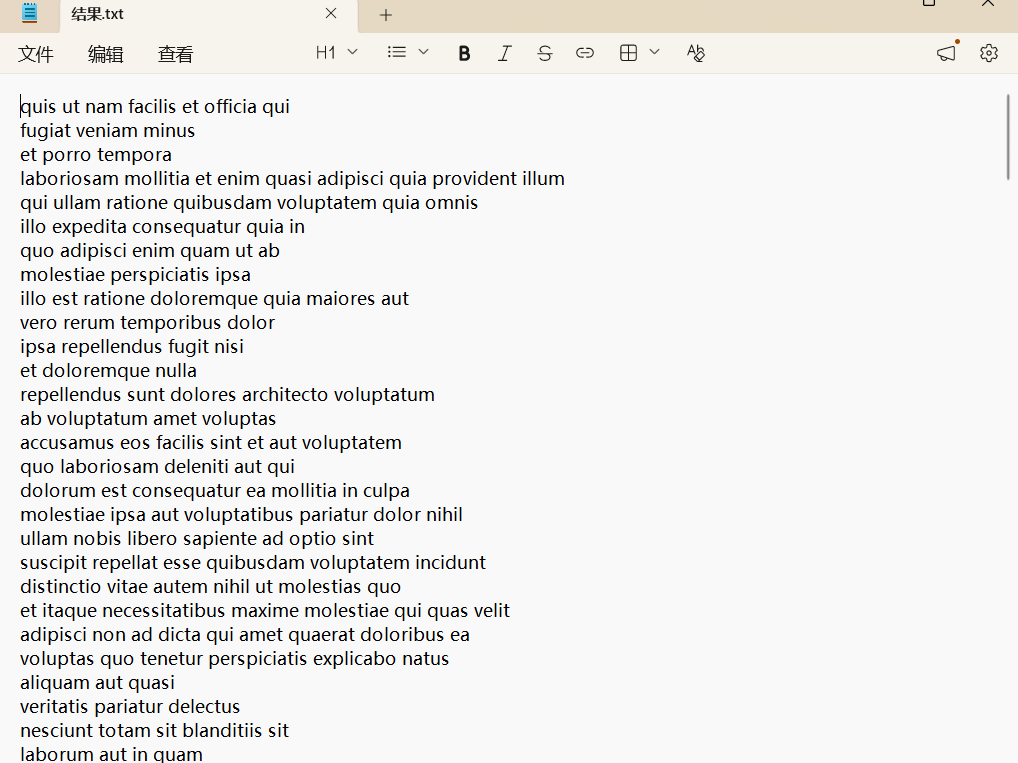Toggle bold formatting
This screenshot has width=1018, height=763.
464,53
